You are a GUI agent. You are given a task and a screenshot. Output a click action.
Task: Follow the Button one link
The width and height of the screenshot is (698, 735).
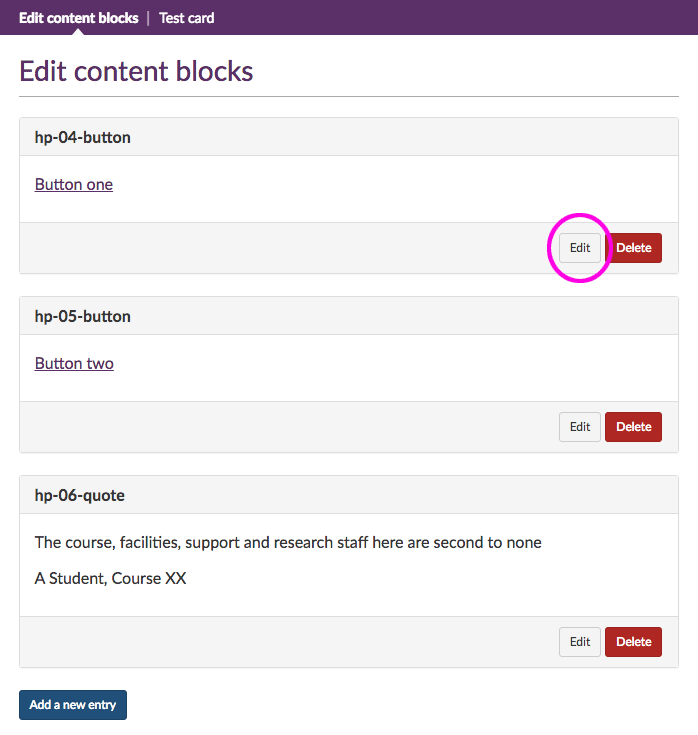74,185
